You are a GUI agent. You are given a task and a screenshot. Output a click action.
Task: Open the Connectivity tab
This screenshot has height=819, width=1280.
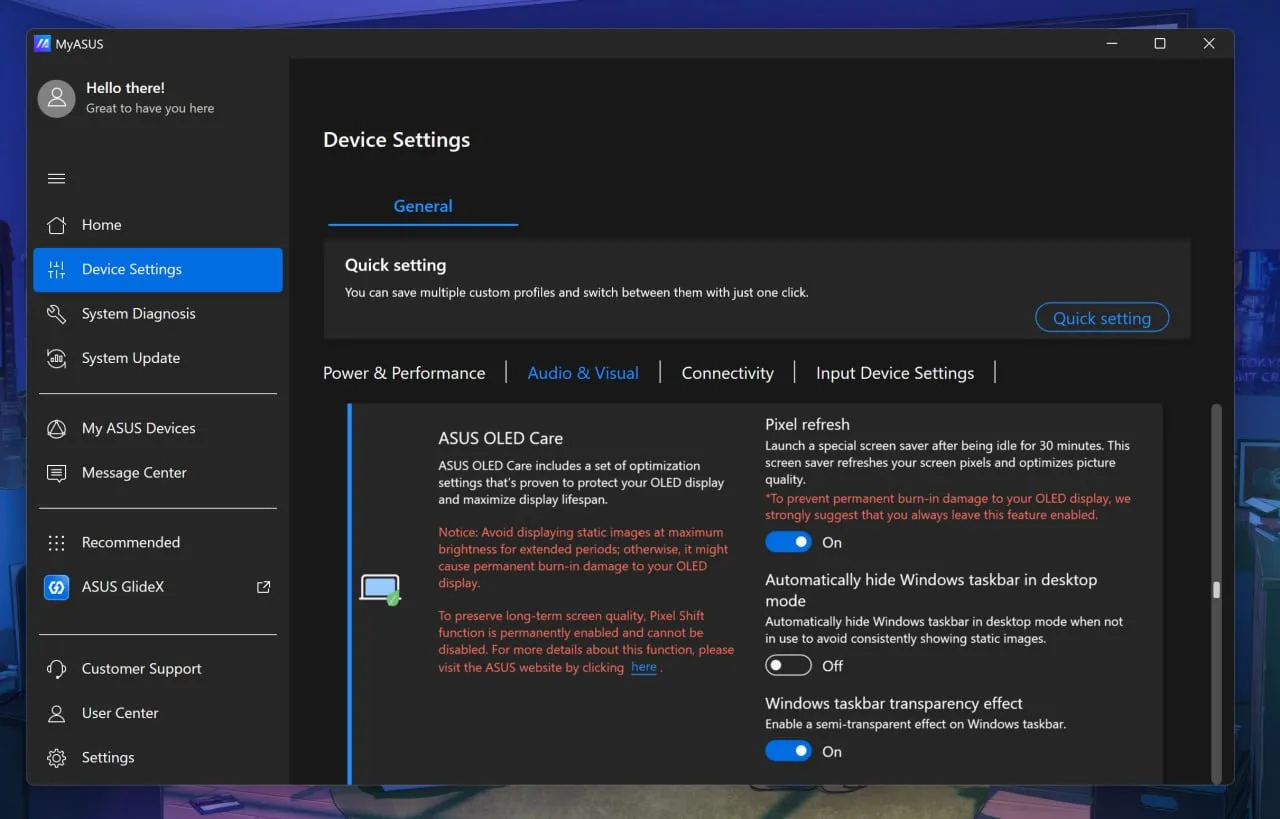tap(728, 373)
